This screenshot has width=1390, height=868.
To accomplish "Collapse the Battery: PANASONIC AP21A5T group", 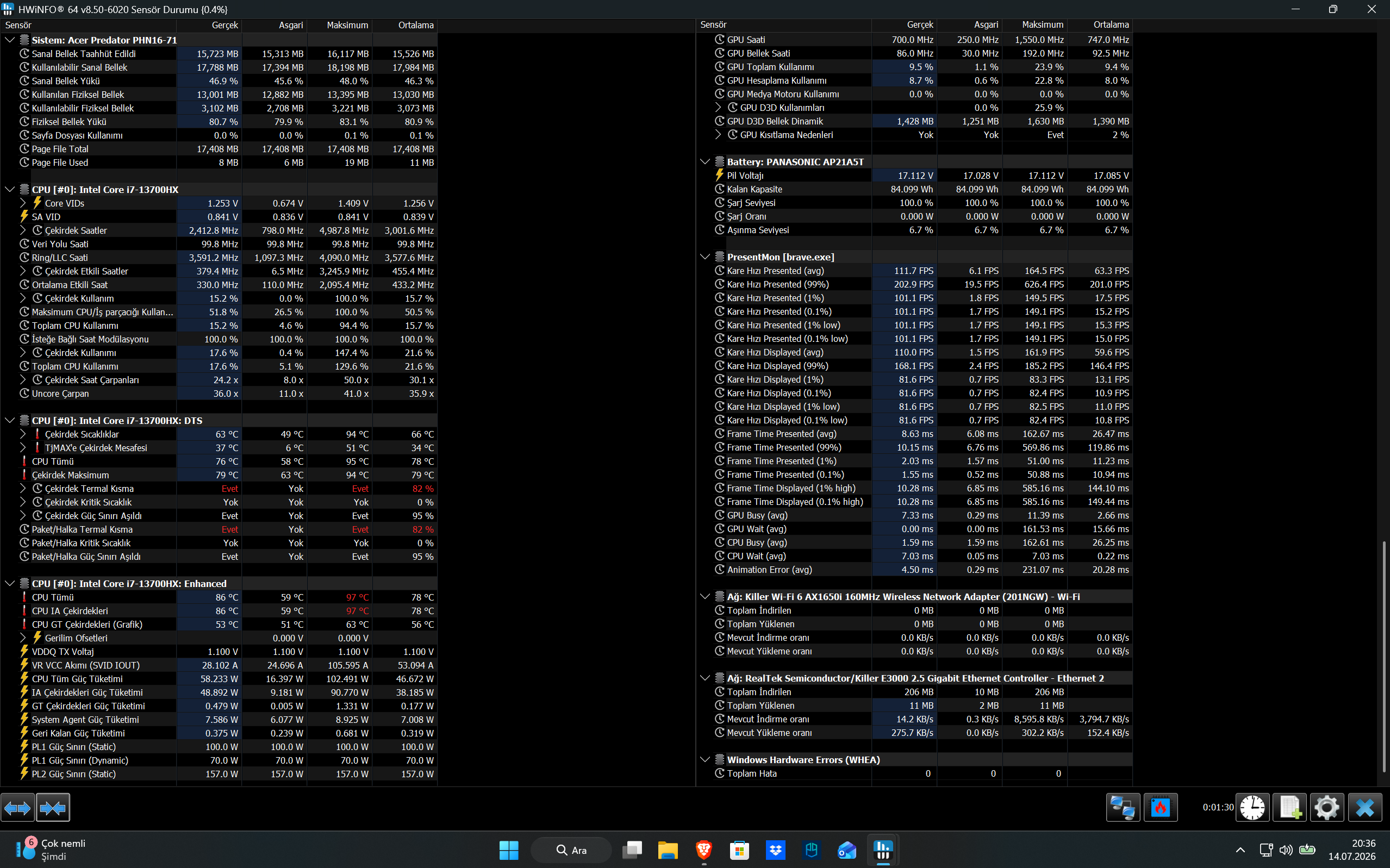I will pos(705,162).
